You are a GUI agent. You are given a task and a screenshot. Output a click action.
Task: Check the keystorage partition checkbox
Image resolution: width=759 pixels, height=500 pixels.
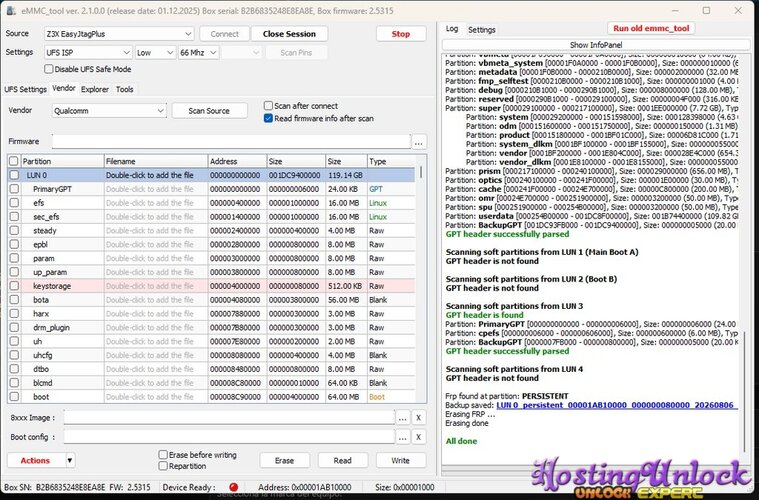14,286
